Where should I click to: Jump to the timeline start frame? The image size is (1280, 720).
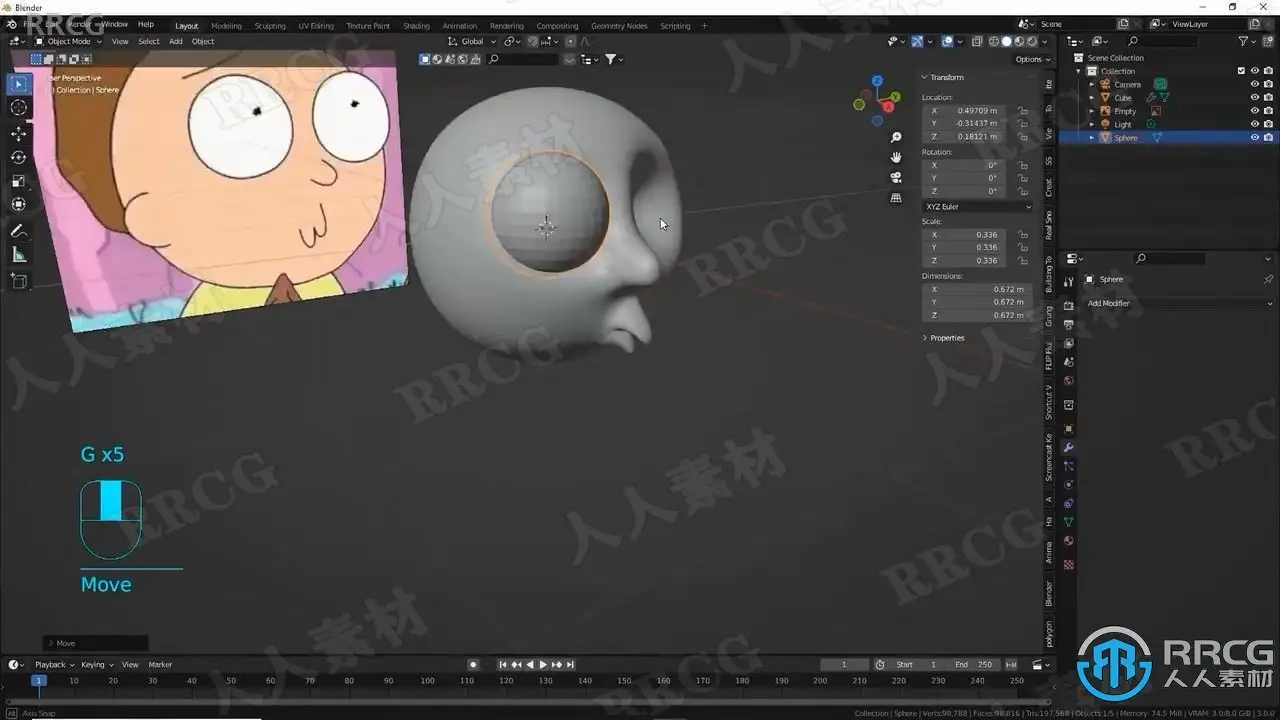coord(504,665)
